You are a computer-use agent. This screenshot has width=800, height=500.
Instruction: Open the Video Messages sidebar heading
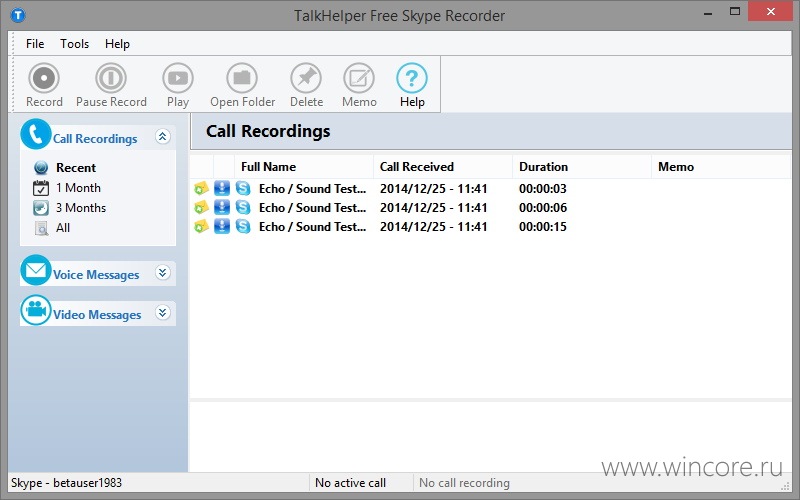pyautogui.click(x=97, y=314)
